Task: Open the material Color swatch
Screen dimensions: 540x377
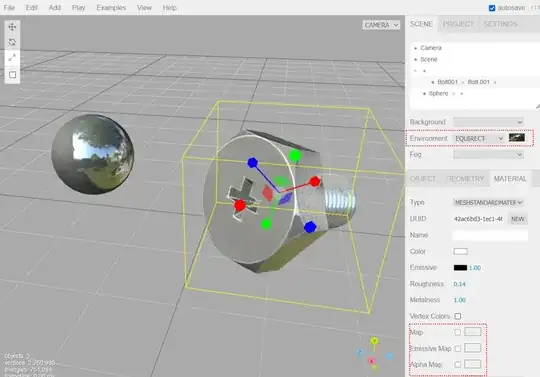Action: (x=460, y=251)
